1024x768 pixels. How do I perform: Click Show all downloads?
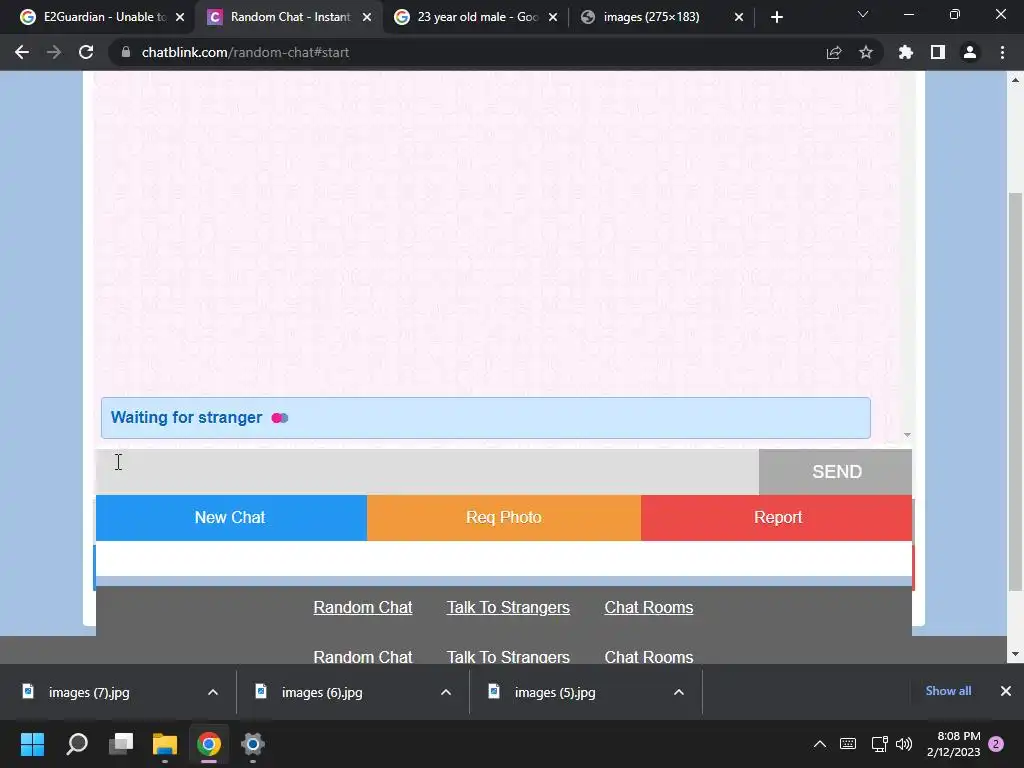tap(948, 691)
